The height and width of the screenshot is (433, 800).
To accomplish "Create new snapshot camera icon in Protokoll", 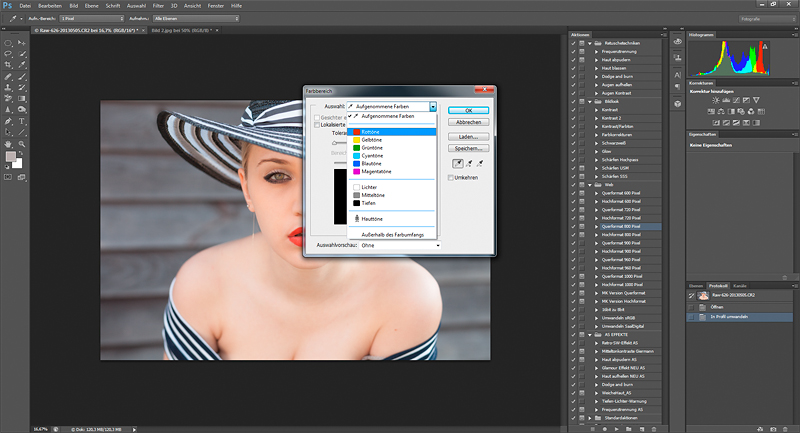I will click(x=773, y=429).
